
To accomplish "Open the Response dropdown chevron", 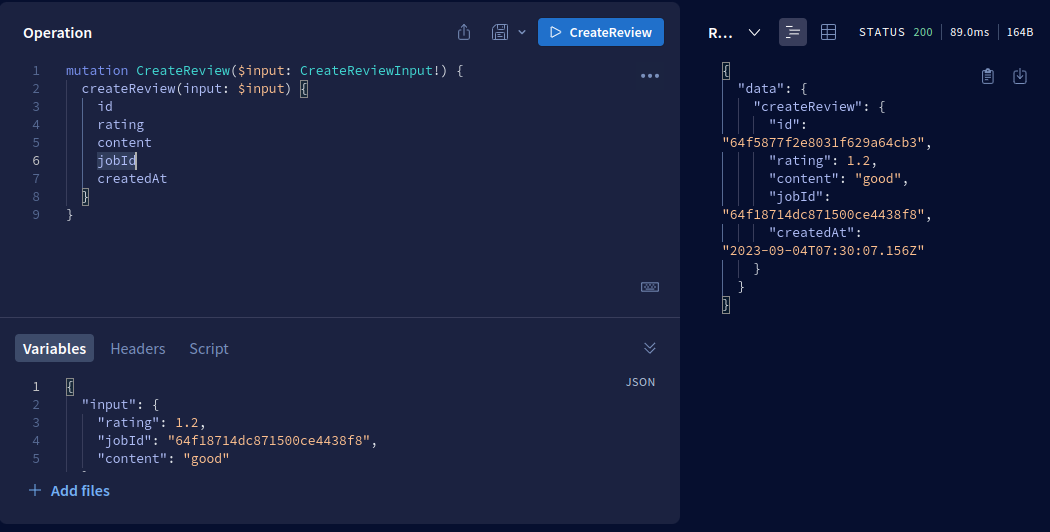I will [x=754, y=32].
